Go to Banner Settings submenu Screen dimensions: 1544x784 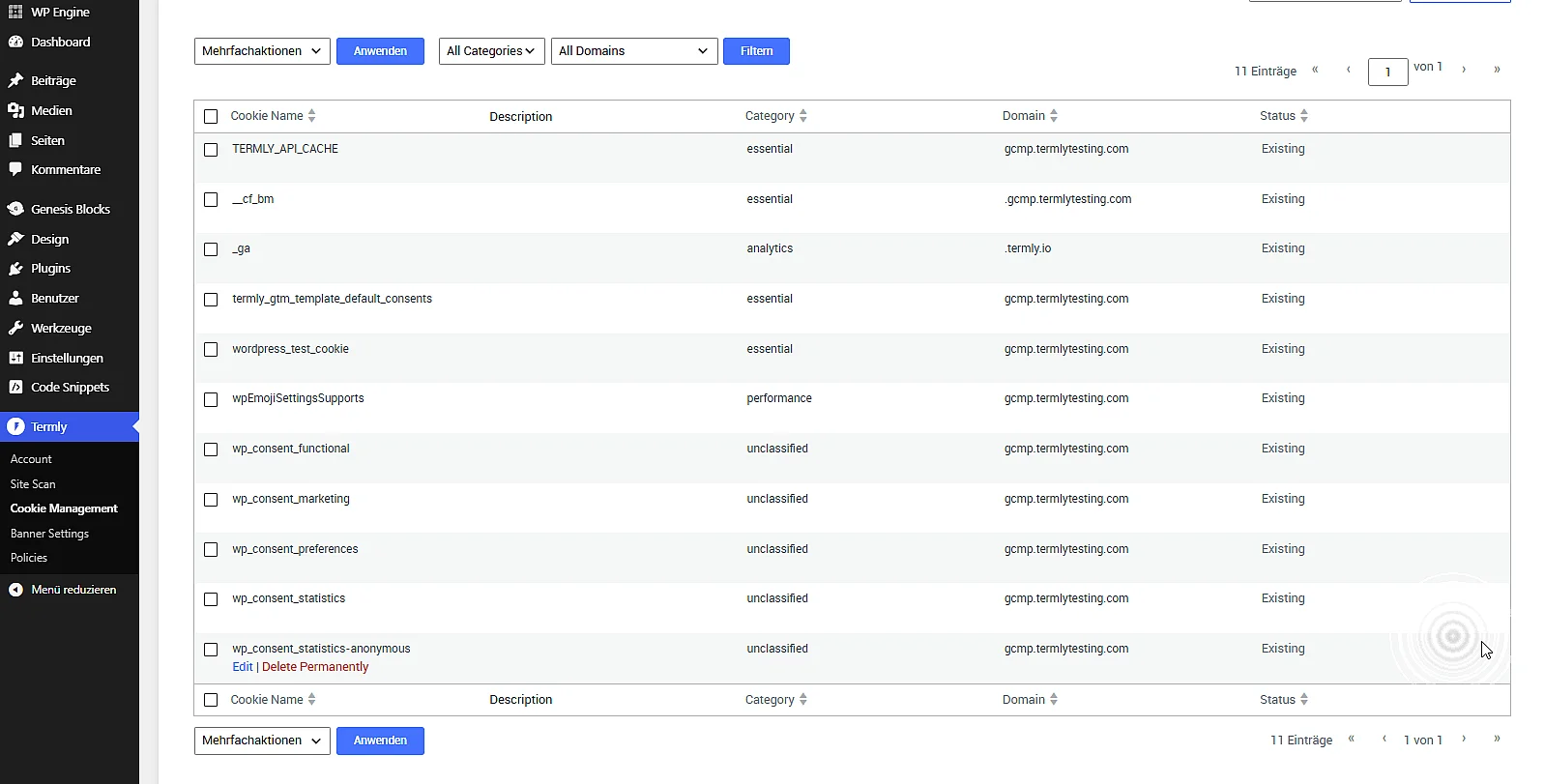49,533
